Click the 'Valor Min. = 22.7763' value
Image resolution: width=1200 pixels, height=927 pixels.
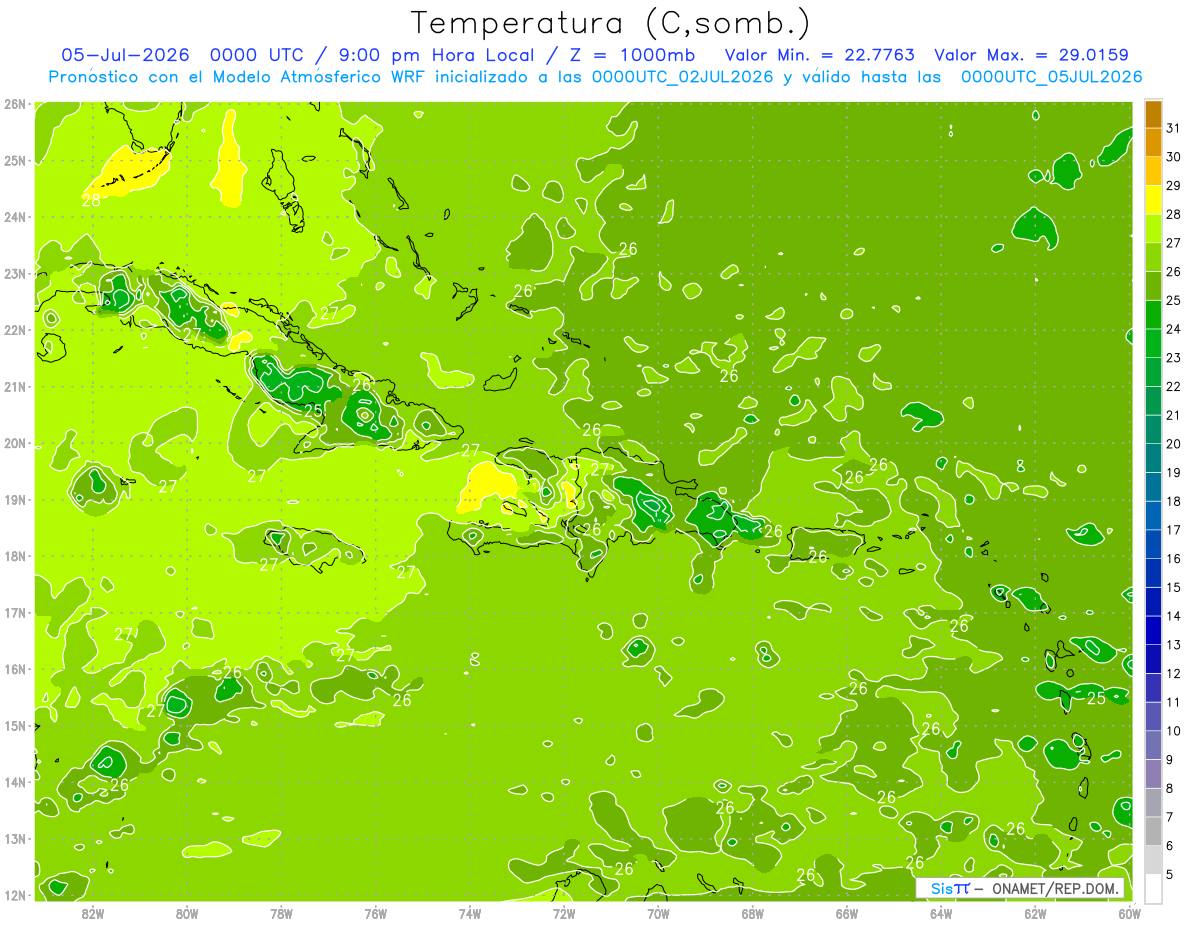(x=819, y=55)
